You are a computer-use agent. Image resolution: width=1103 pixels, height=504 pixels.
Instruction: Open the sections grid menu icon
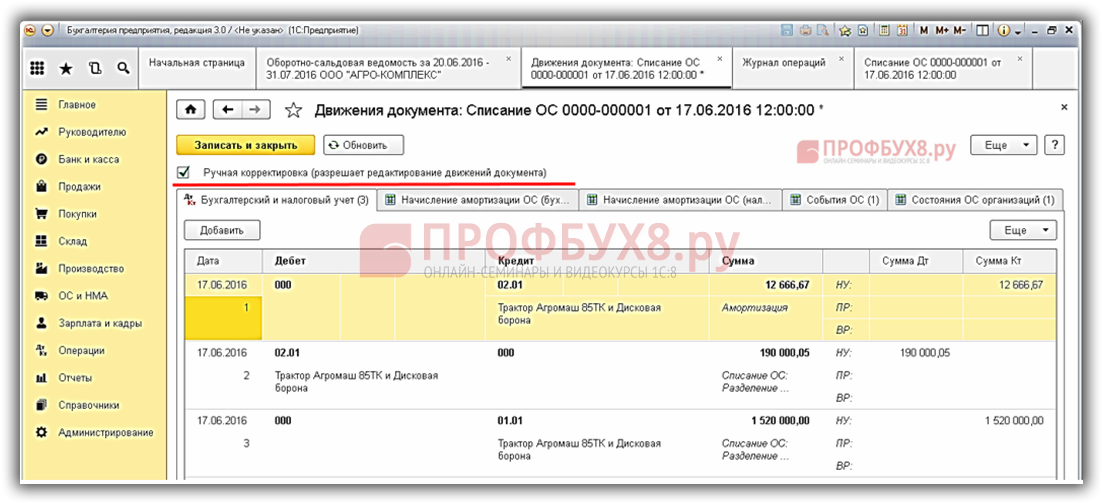pyautogui.click(x=38, y=68)
